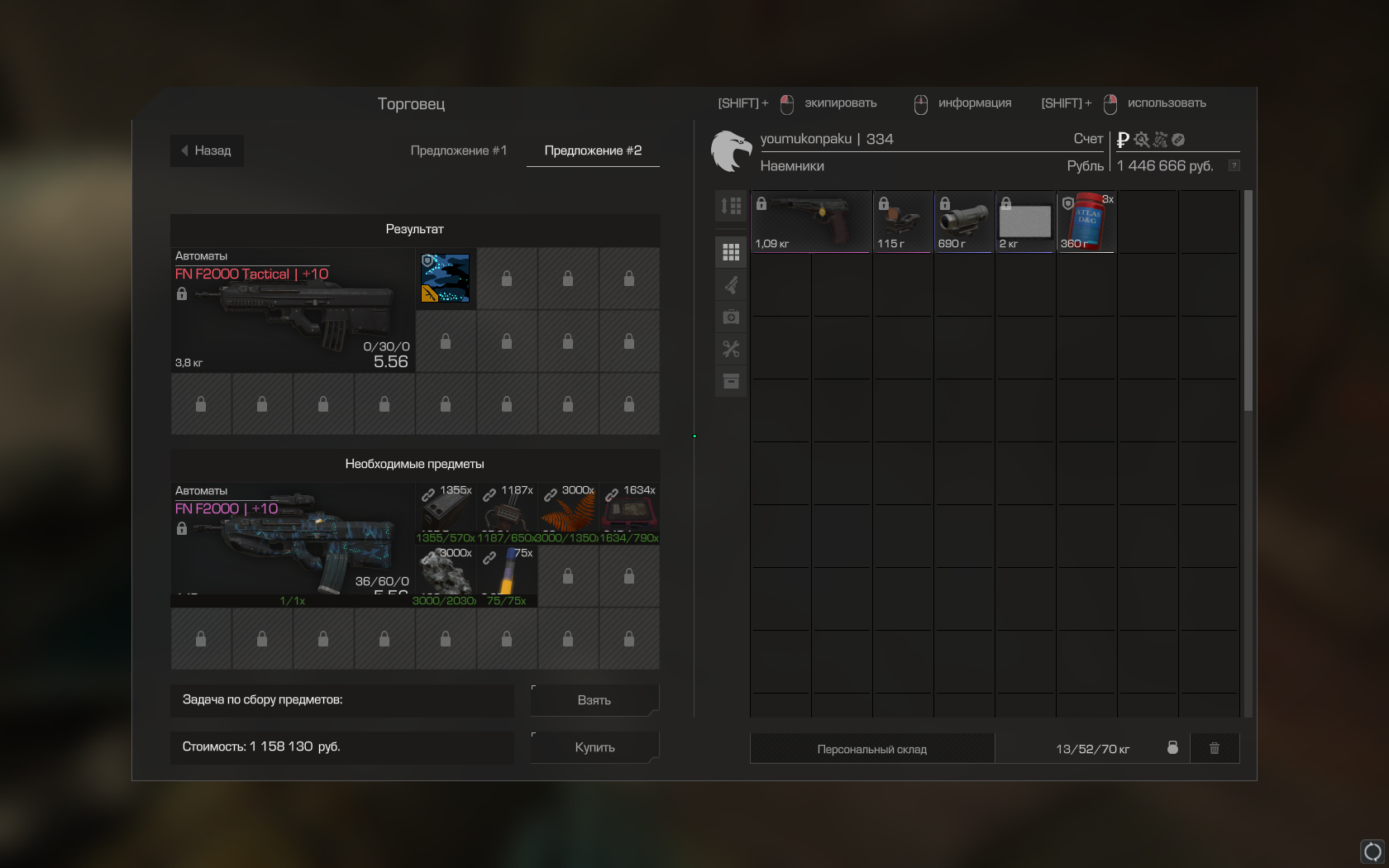Image resolution: width=1389 pixels, height=868 pixels.
Task: Click the player name youmukonpaku | 334
Action: pos(827,139)
